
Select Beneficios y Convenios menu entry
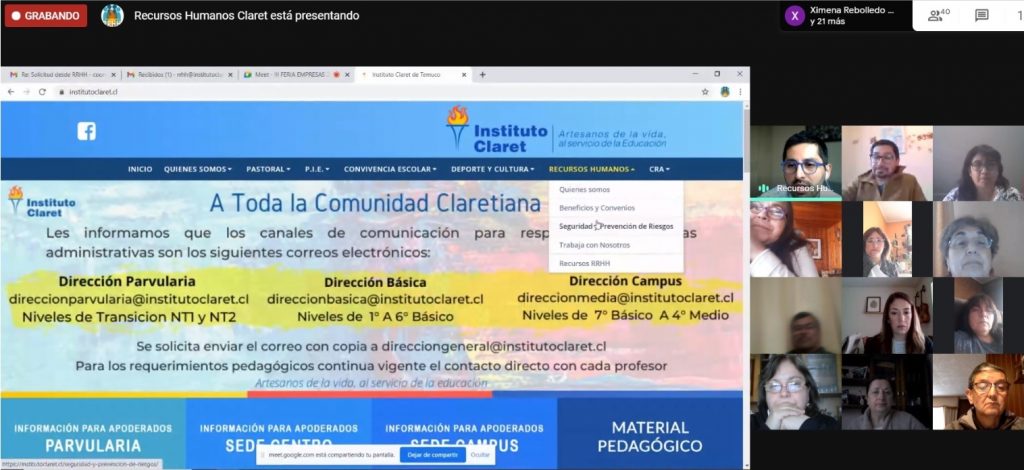click(x=597, y=207)
